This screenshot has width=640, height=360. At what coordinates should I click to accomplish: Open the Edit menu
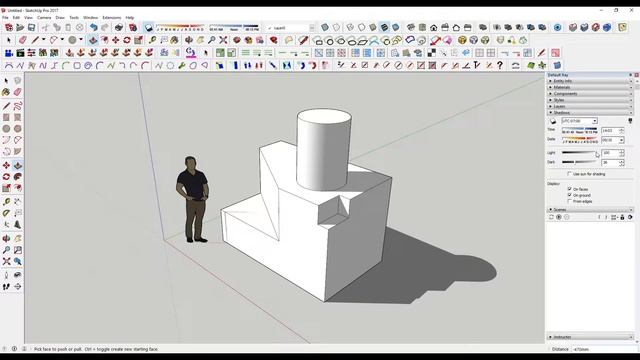[x=16, y=18]
